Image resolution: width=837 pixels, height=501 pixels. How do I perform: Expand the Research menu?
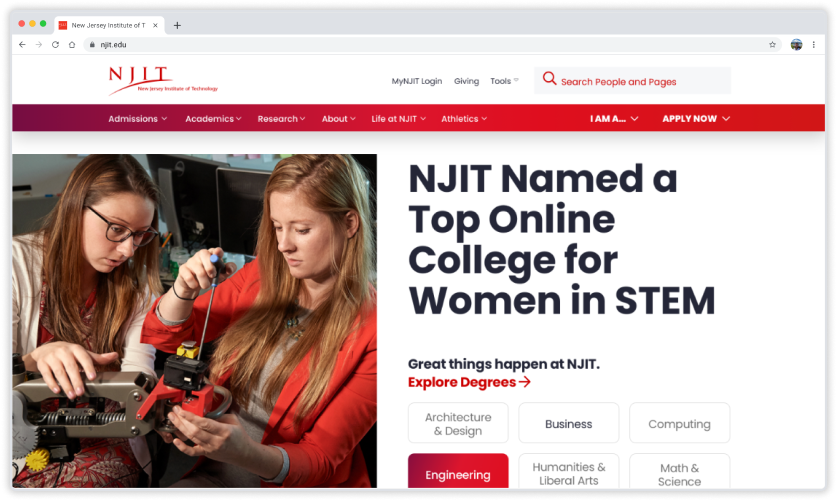pyautogui.click(x=281, y=119)
